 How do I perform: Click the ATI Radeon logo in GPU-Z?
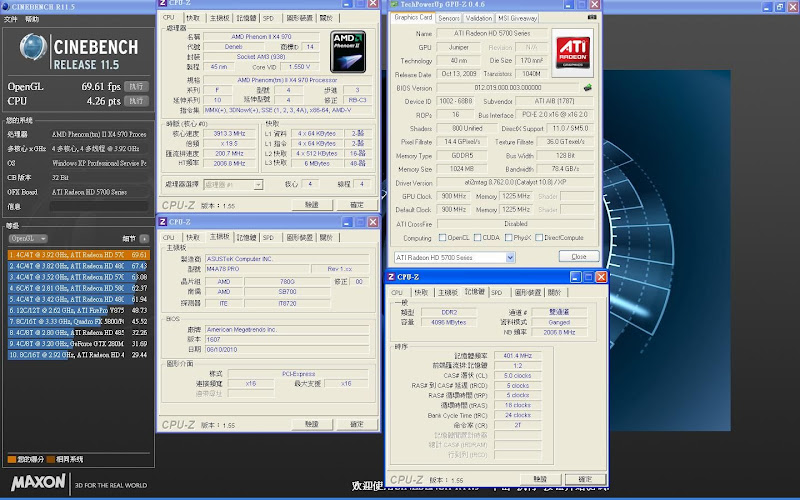pyautogui.click(x=573, y=53)
